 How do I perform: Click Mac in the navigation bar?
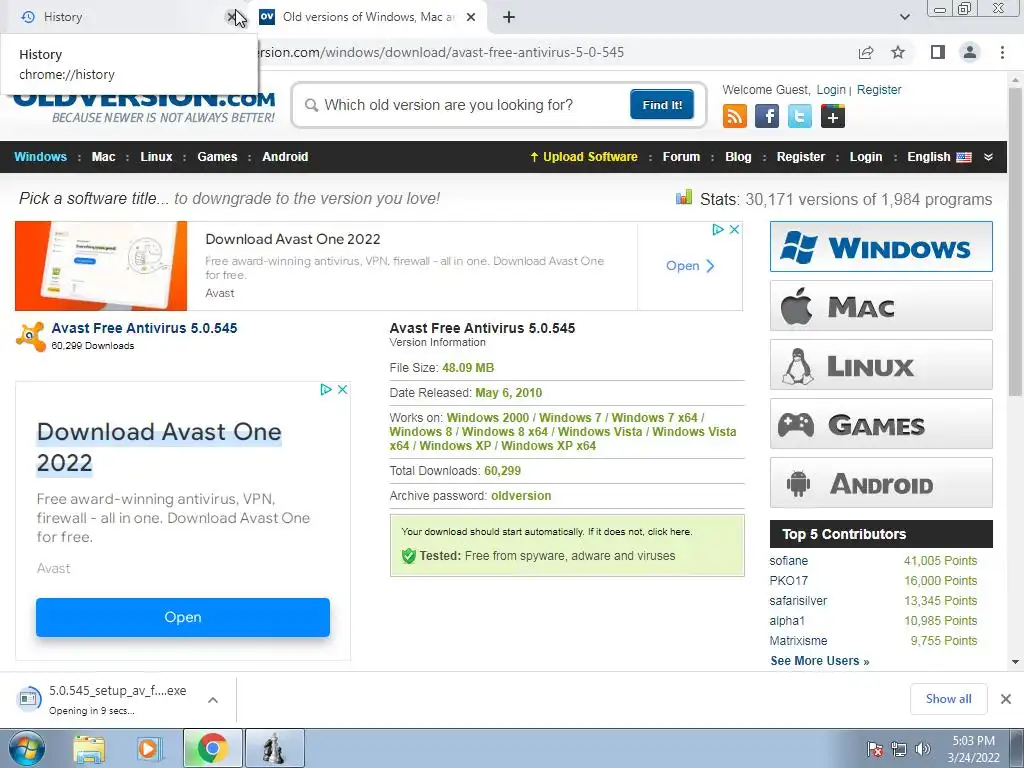click(x=103, y=157)
